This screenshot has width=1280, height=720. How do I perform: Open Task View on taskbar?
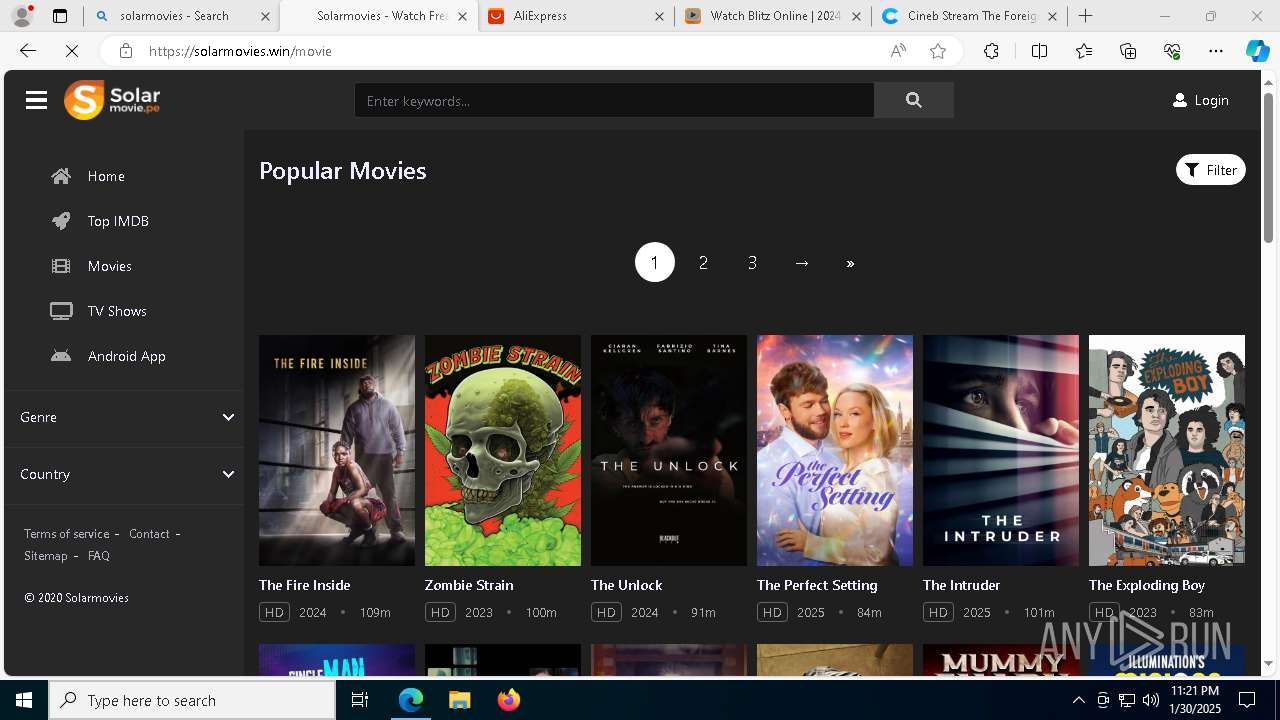tap(360, 700)
